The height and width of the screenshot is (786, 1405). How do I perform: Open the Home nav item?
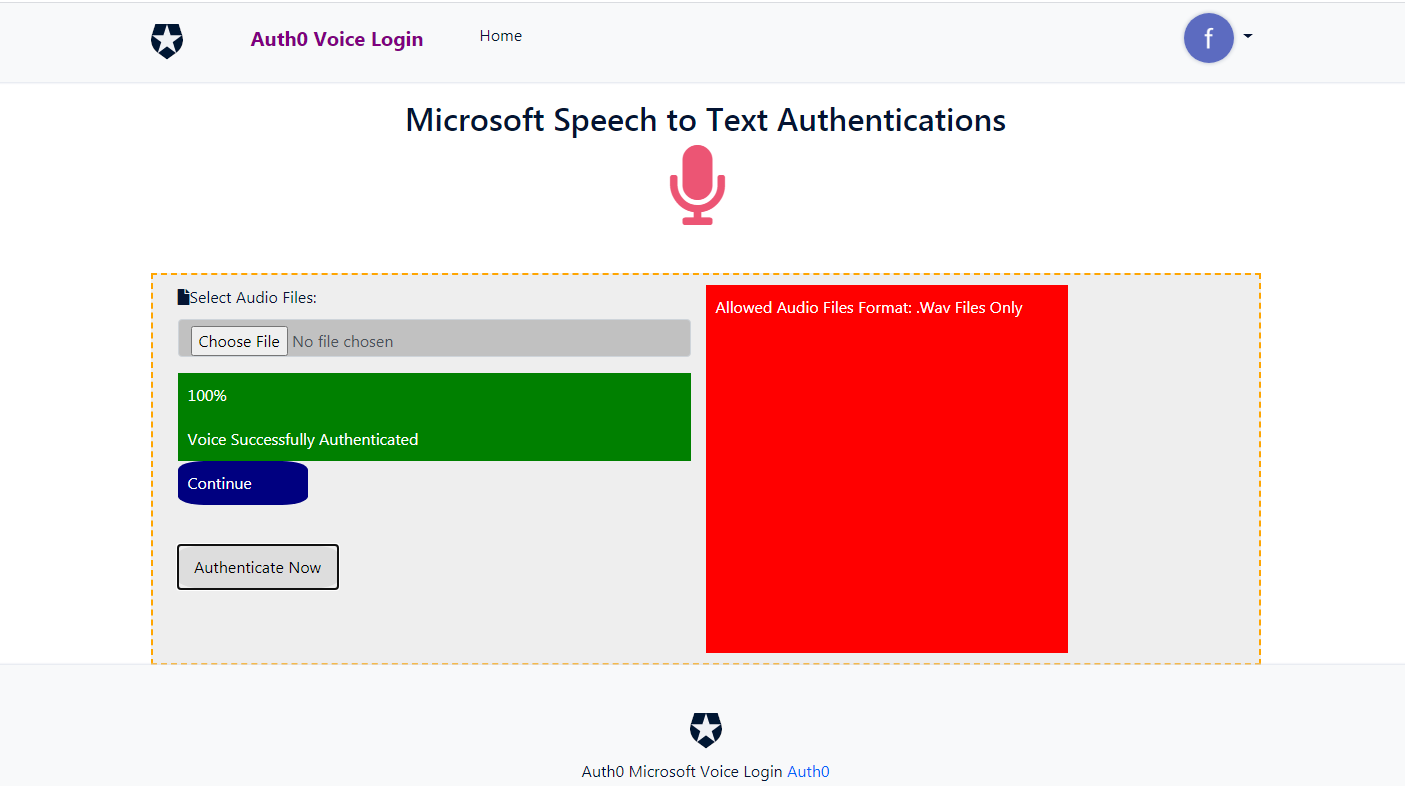pyautogui.click(x=500, y=36)
